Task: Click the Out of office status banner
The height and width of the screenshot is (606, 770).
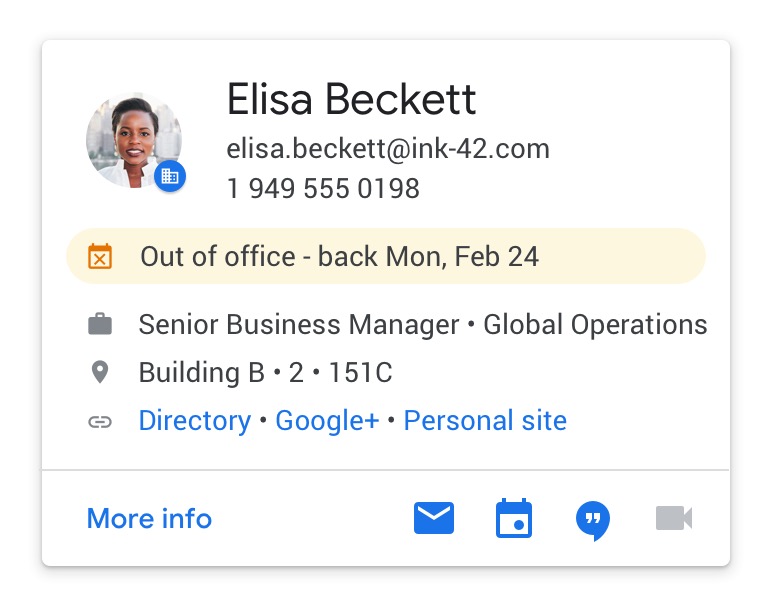Action: [386, 257]
